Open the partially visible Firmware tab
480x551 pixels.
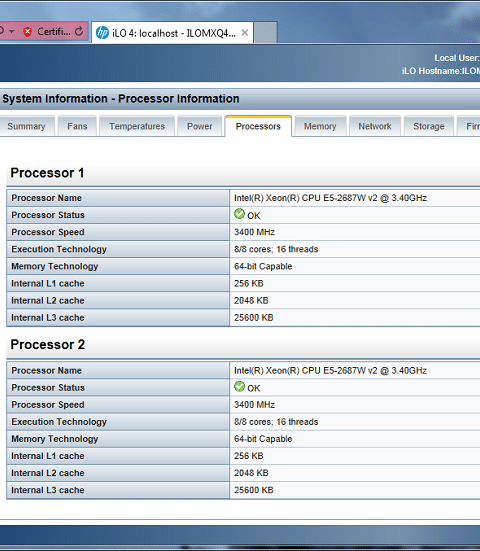pyautogui.click(x=469, y=126)
